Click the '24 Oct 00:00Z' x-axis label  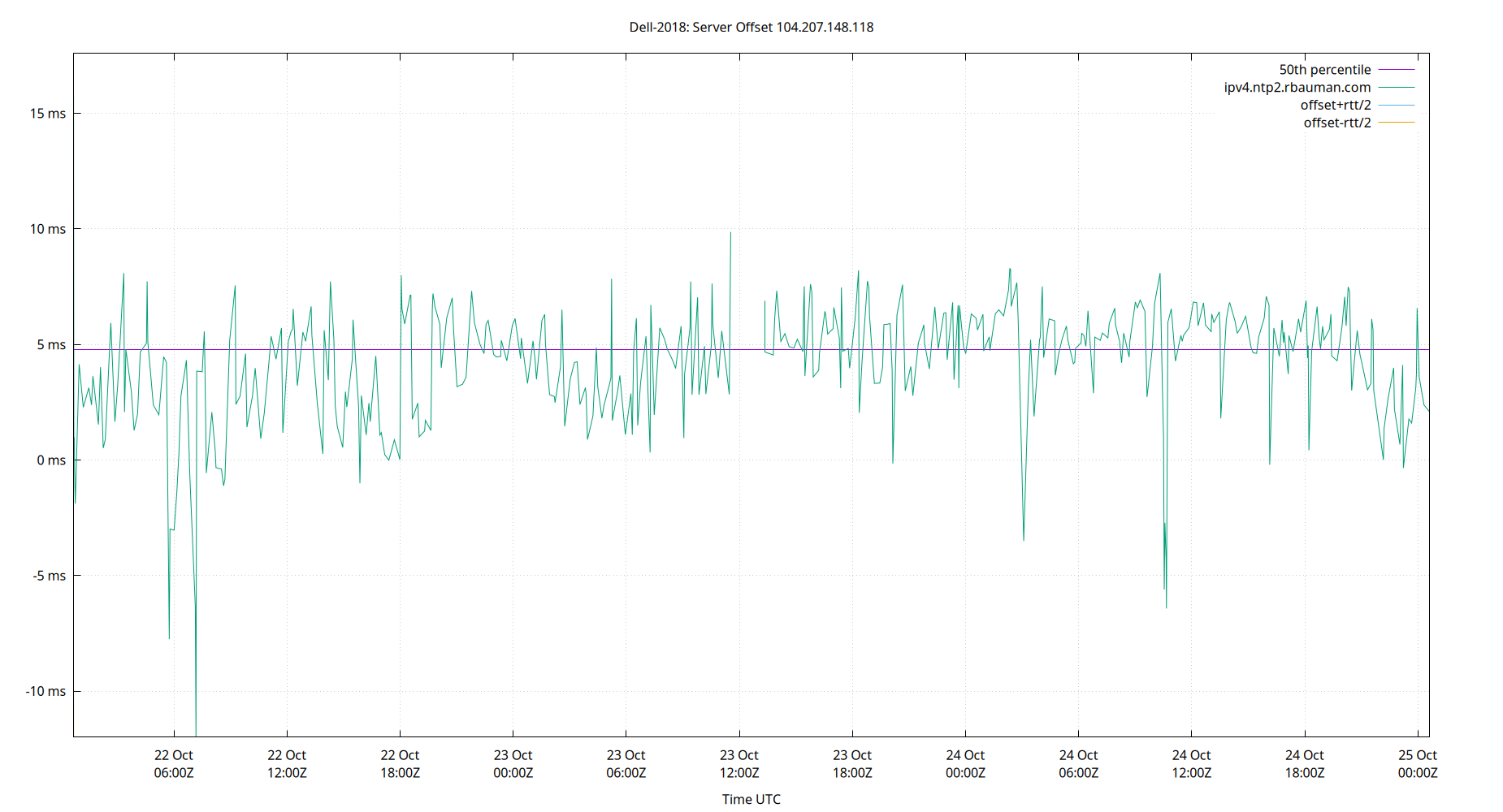[x=965, y=764]
